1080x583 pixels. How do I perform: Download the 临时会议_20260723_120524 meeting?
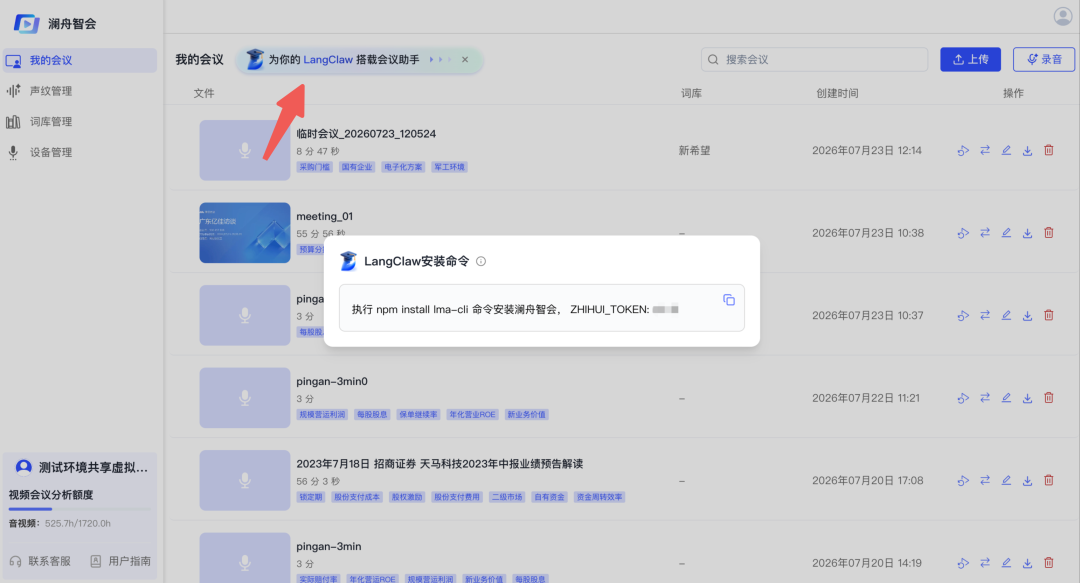(x=1027, y=150)
